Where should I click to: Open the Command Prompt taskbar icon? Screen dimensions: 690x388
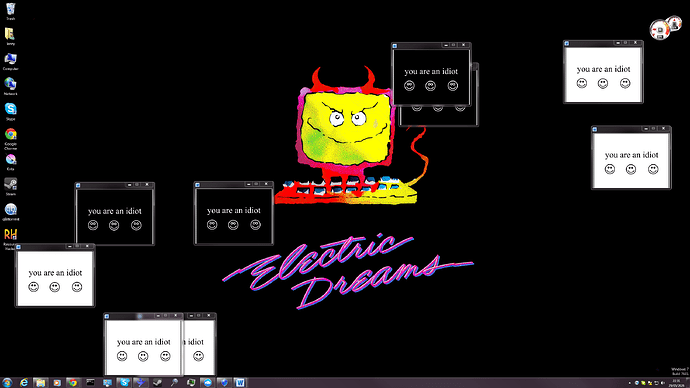pyautogui.click(x=90, y=383)
